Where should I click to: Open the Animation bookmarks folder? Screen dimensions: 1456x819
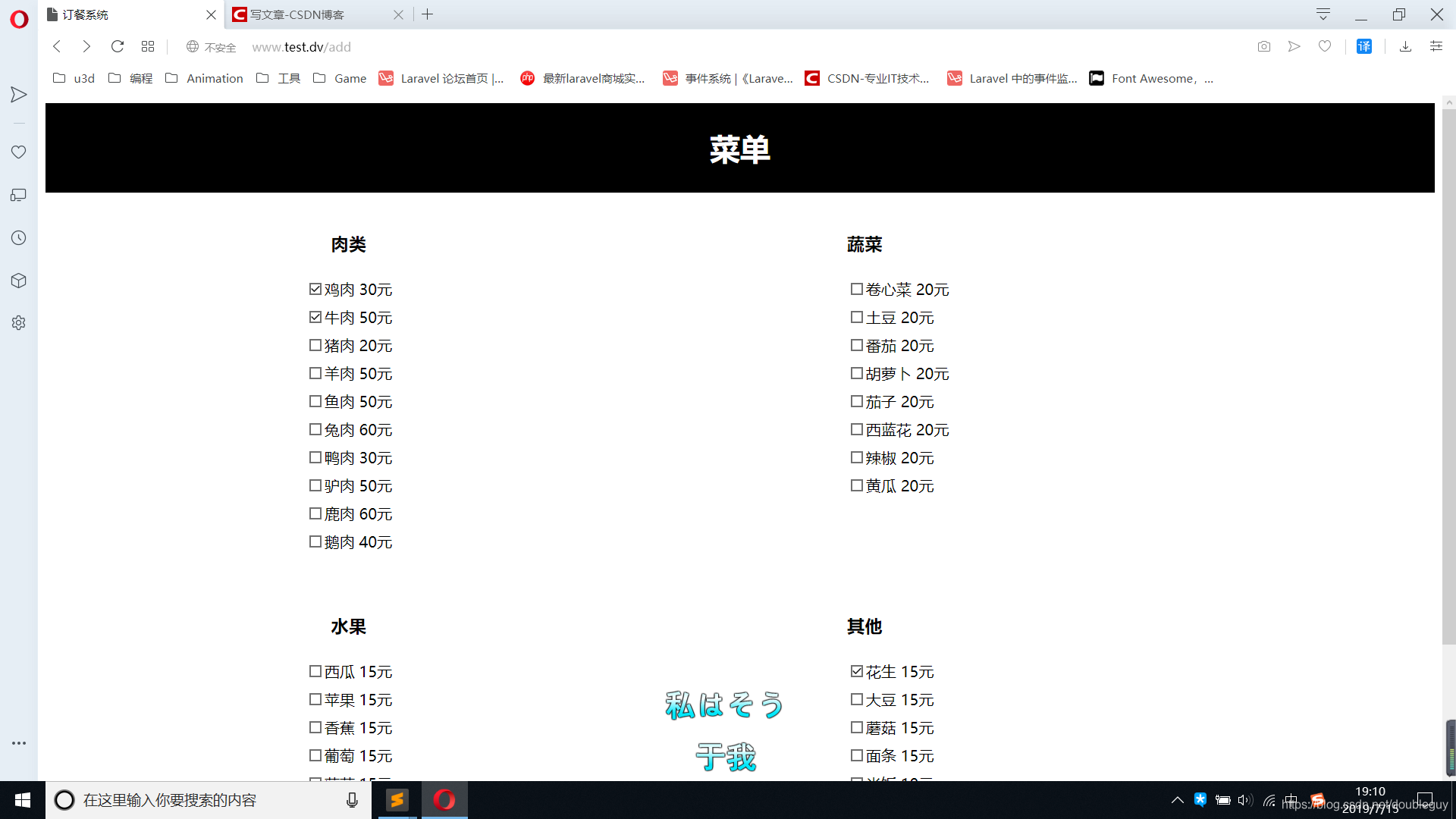tap(205, 78)
